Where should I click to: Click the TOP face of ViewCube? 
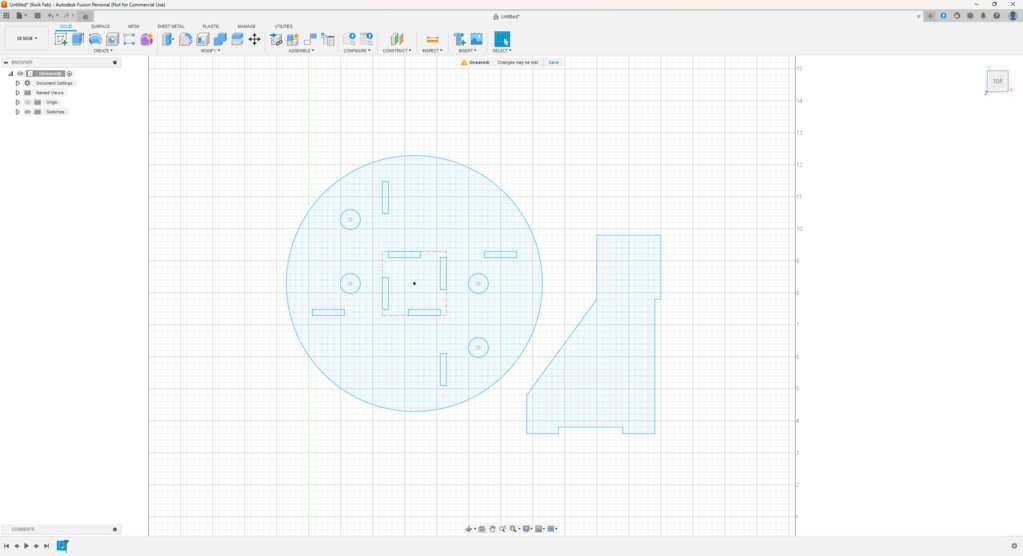(x=997, y=82)
